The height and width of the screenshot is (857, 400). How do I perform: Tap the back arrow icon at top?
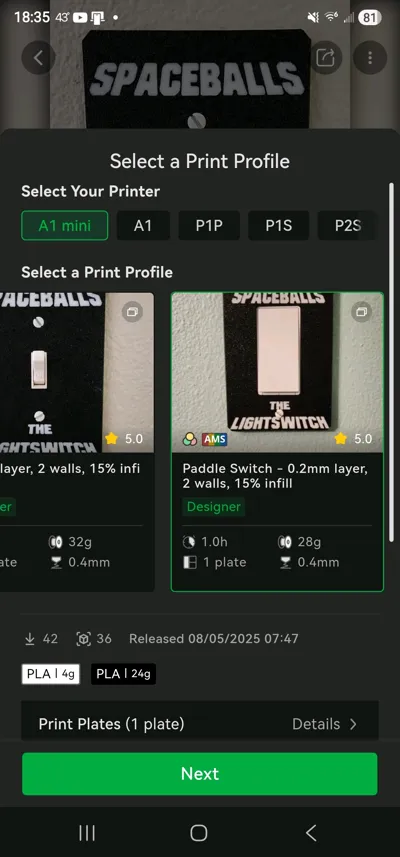38,57
